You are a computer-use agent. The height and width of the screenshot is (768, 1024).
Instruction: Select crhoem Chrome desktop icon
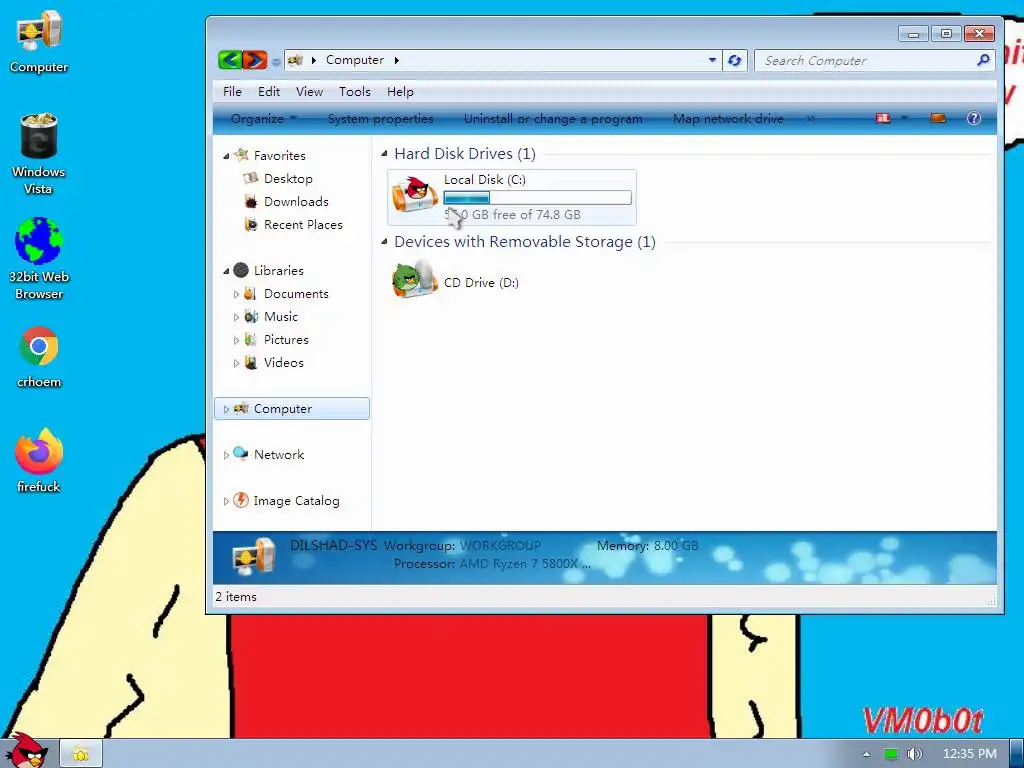[x=39, y=357]
